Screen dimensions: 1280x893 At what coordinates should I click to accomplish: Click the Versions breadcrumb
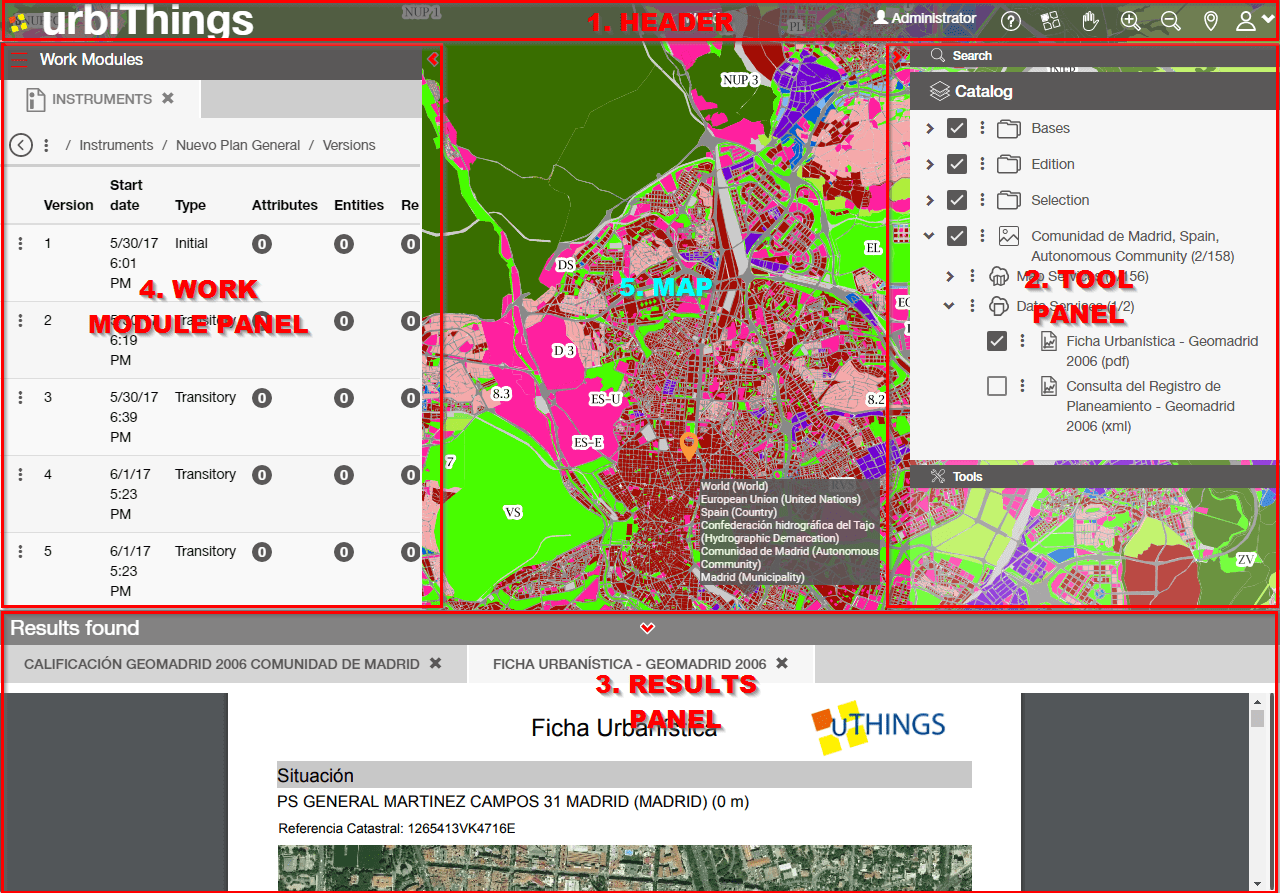[349, 145]
